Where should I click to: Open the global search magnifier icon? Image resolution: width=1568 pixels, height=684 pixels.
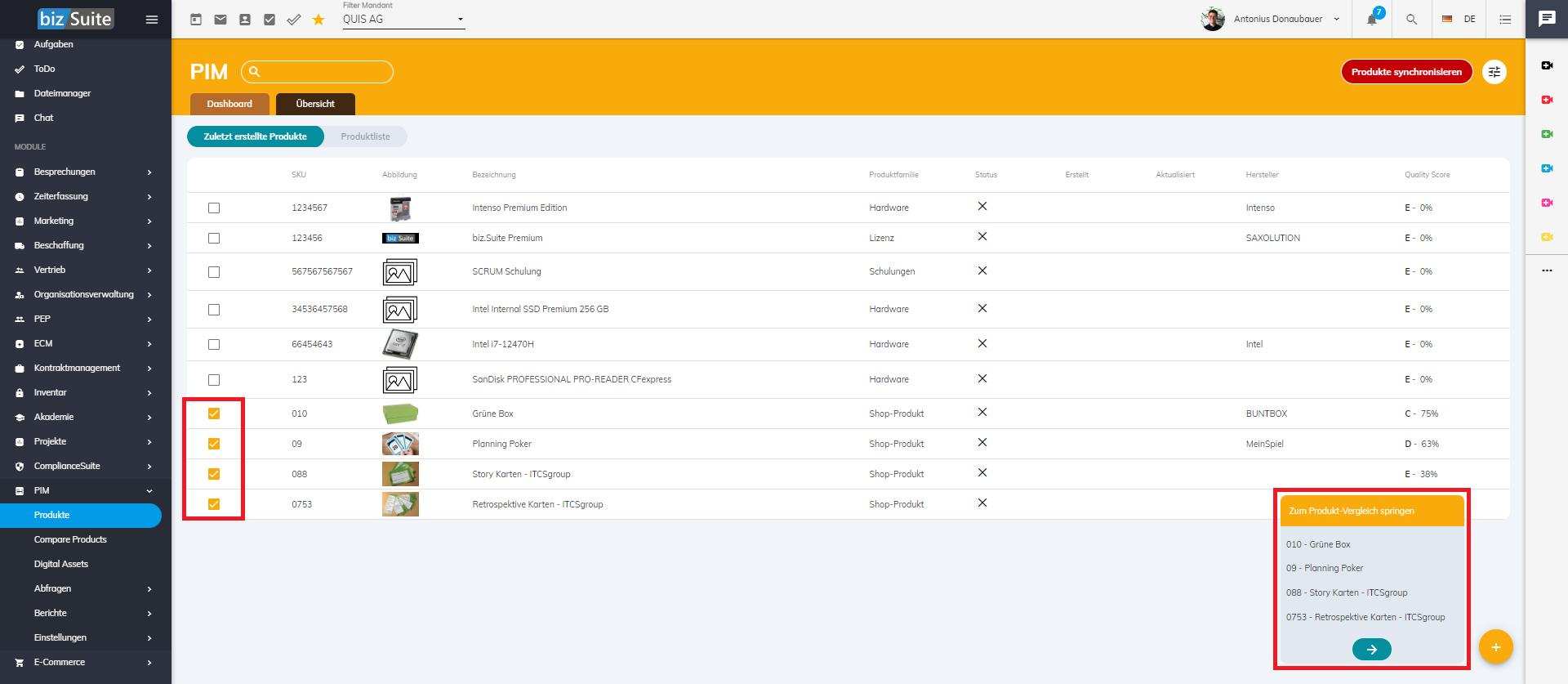point(1411,20)
